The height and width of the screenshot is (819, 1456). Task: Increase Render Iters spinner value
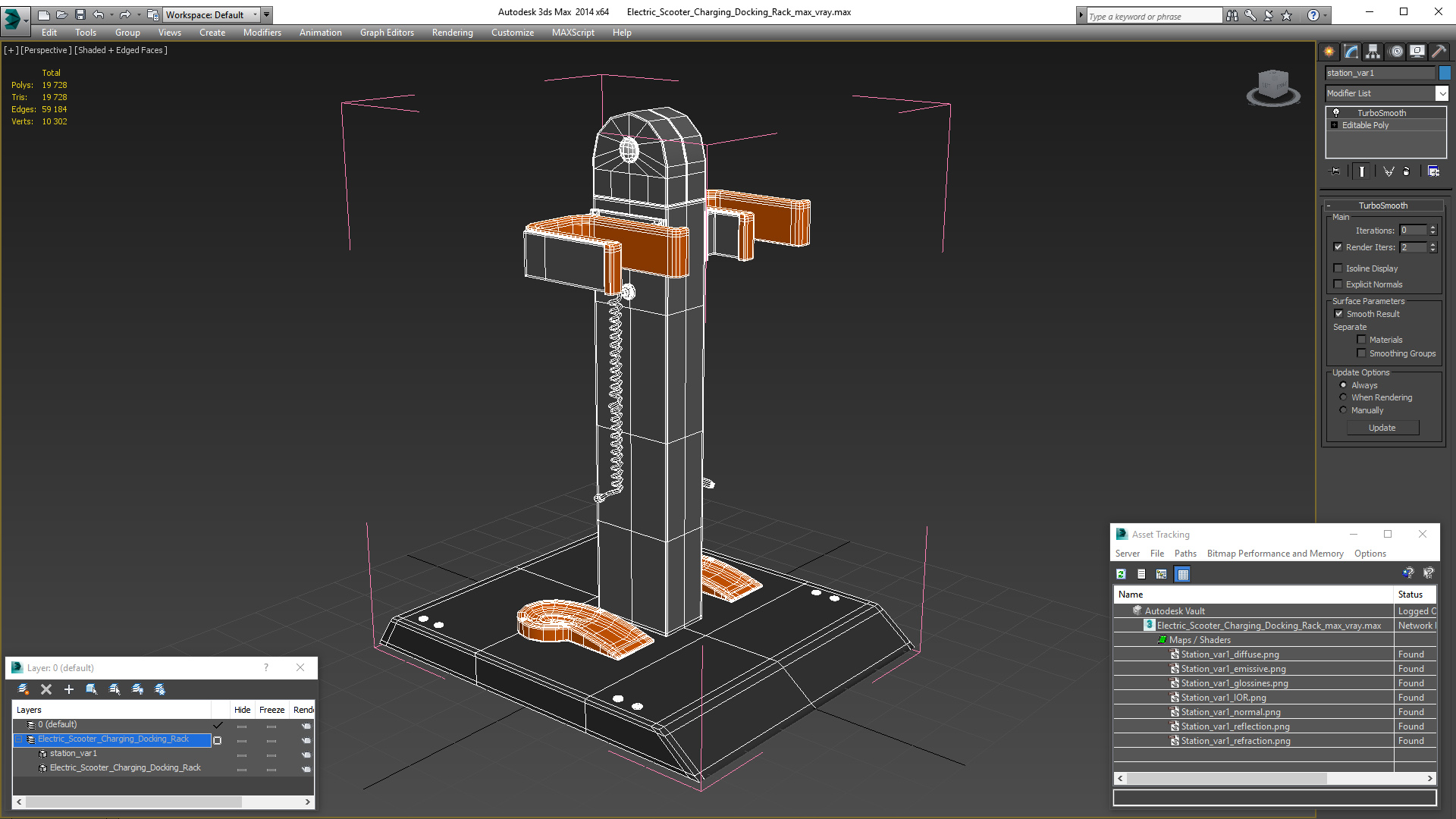tap(1432, 244)
